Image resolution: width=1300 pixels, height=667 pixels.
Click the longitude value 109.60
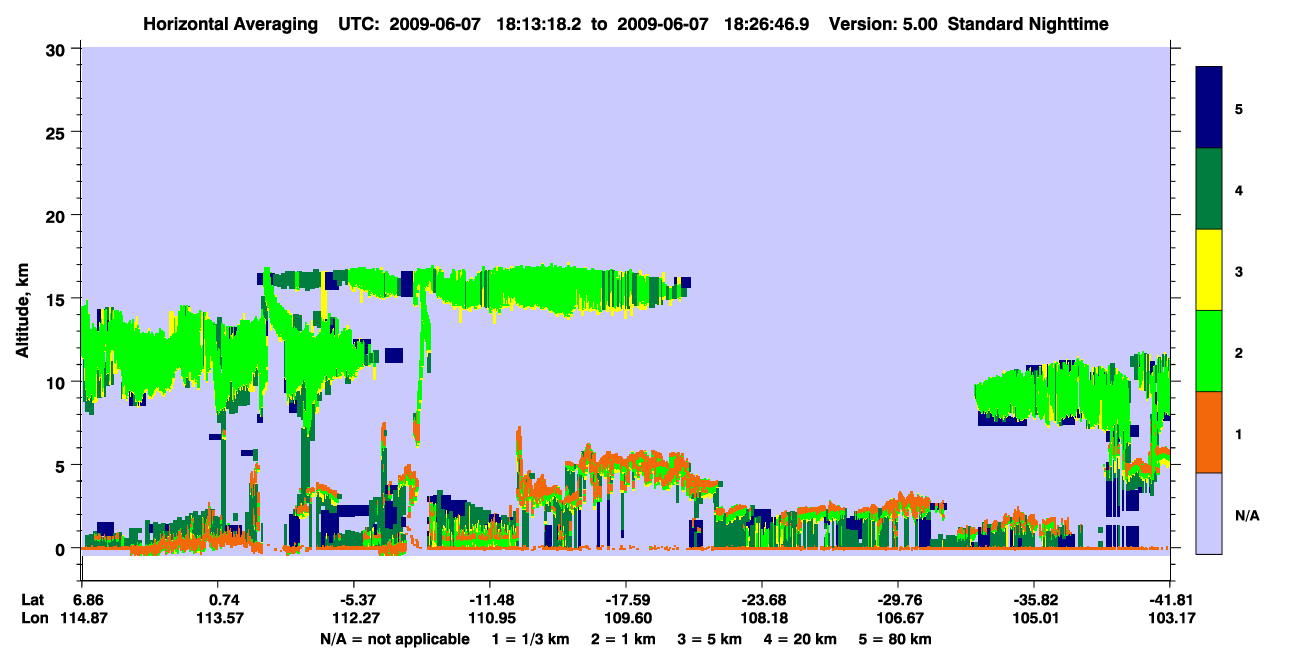point(630,618)
